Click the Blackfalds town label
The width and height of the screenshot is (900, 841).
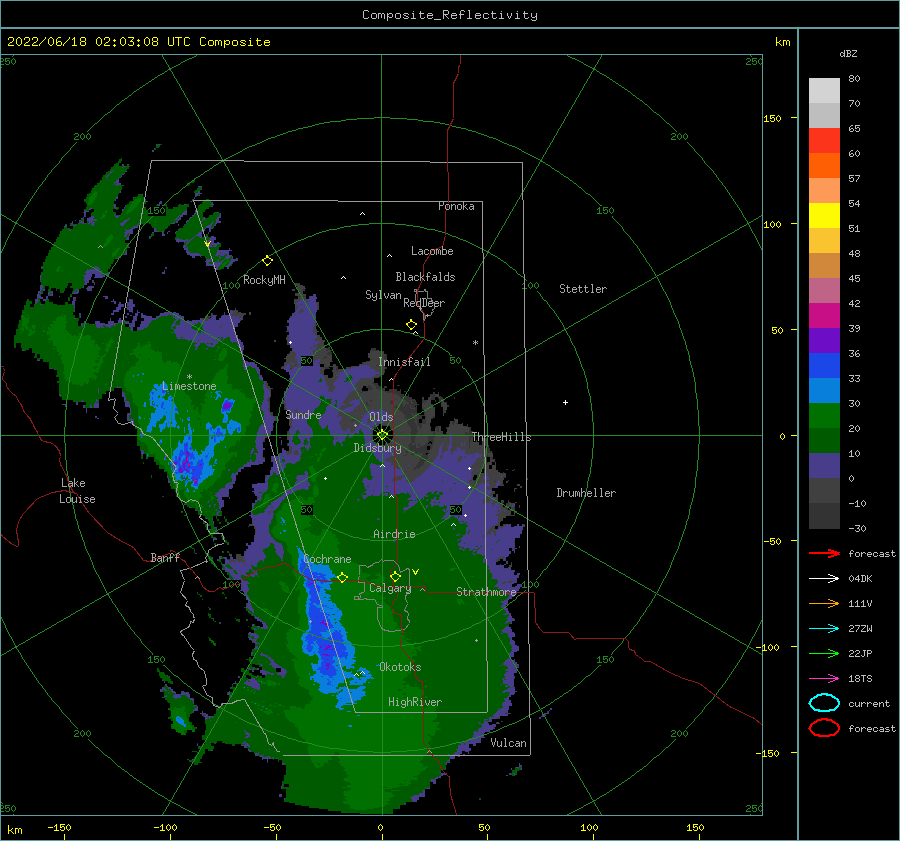click(x=425, y=277)
